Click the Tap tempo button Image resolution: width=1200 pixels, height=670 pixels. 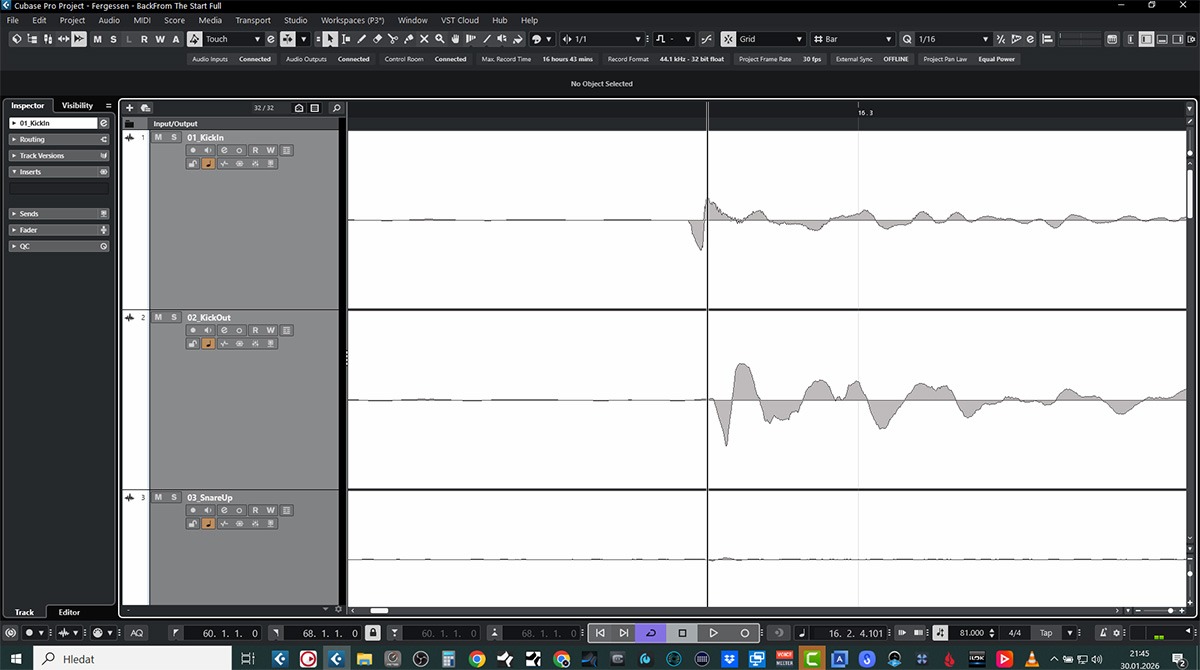1046,633
